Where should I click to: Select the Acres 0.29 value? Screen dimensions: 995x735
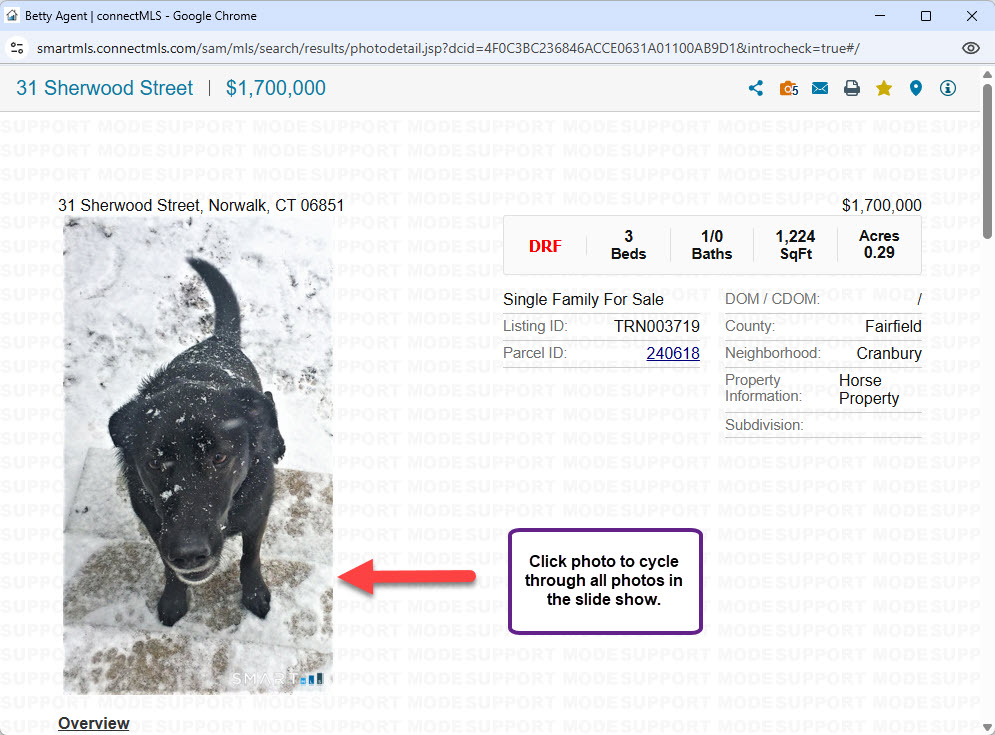point(879,244)
